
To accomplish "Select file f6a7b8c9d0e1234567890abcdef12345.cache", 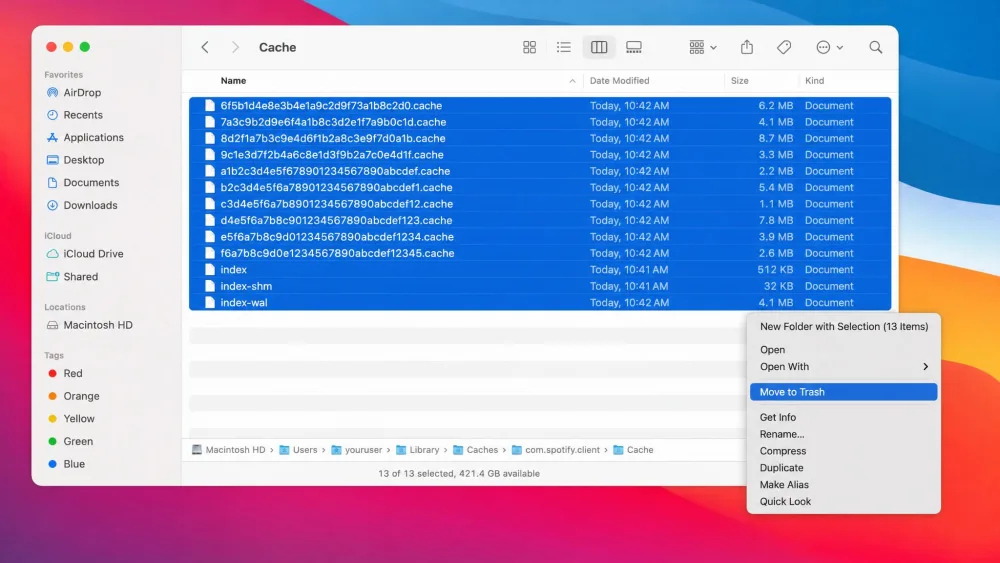I will tap(540, 253).
